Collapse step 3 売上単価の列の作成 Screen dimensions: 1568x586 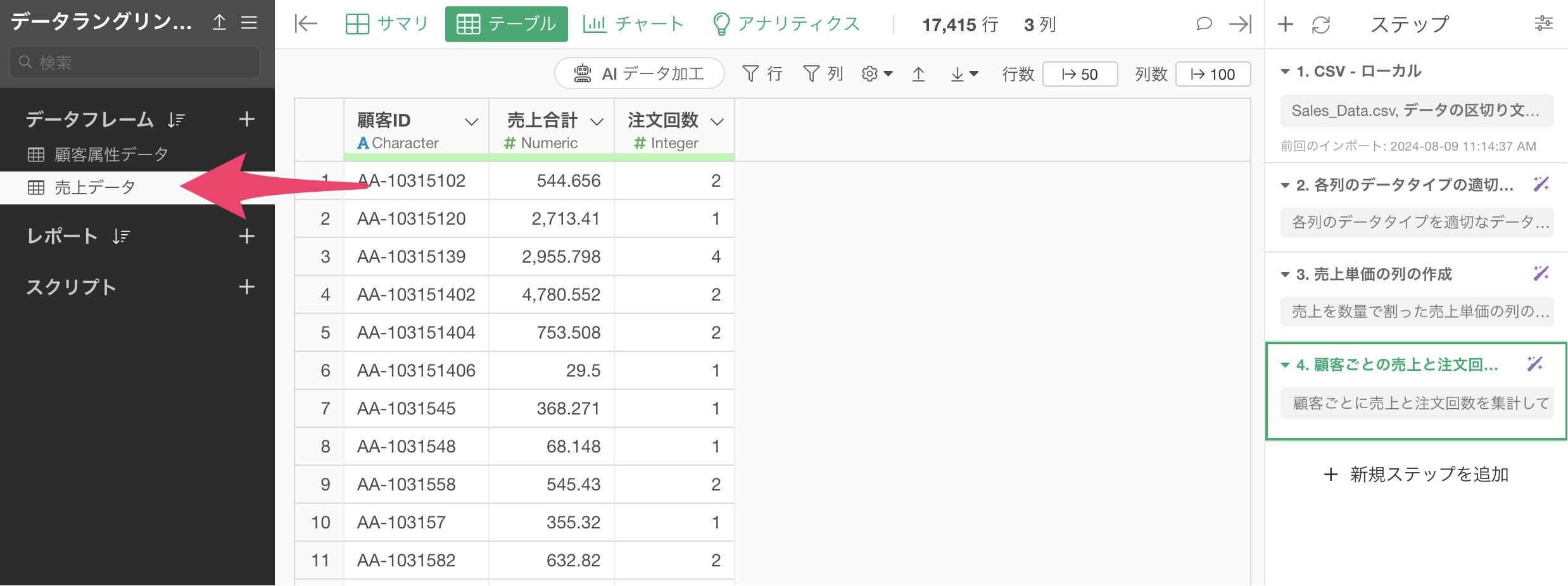[1285, 275]
